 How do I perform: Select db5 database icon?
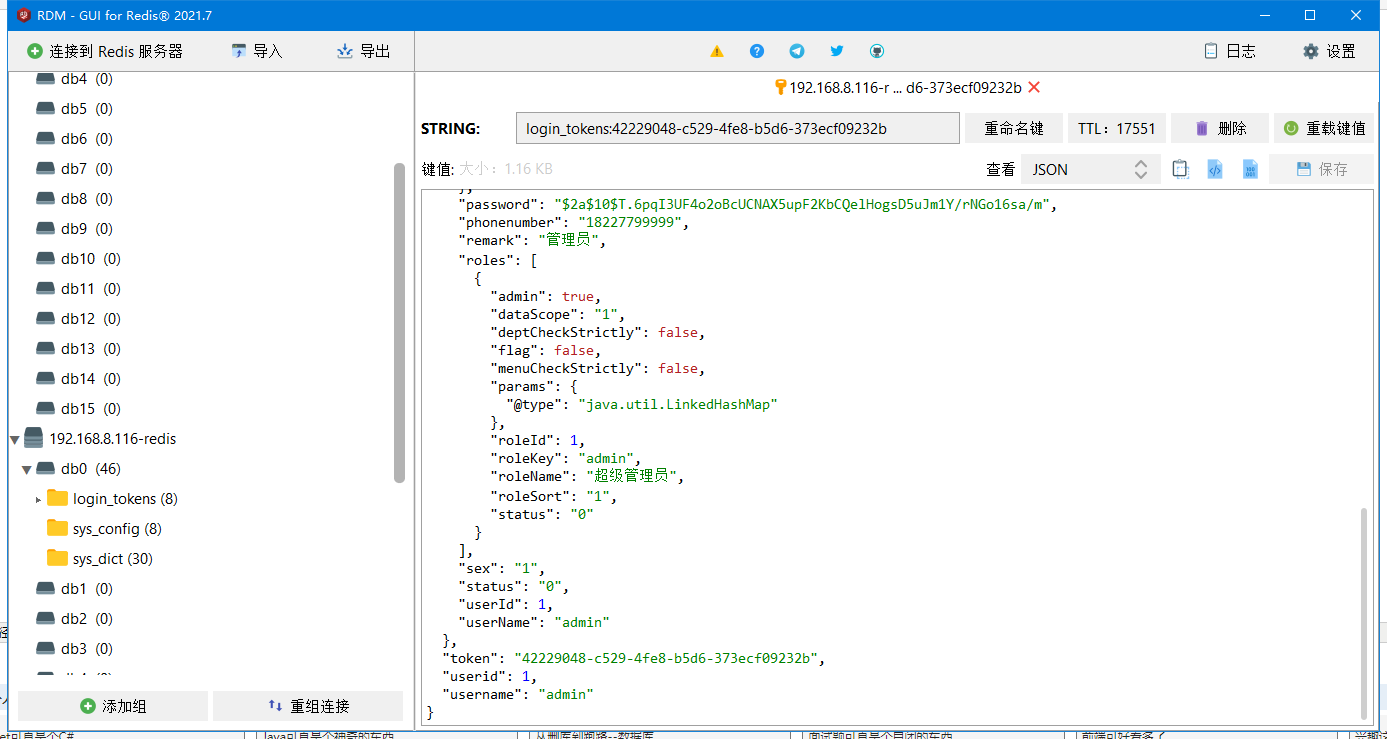click(x=46, y=108)
